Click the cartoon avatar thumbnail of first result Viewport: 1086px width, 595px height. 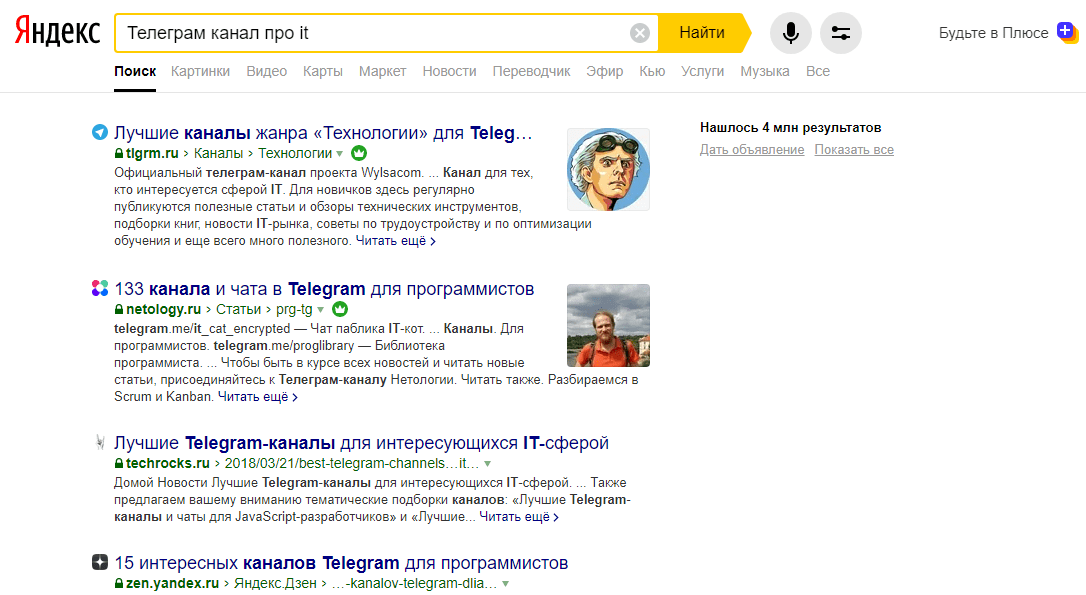[608, 169]
